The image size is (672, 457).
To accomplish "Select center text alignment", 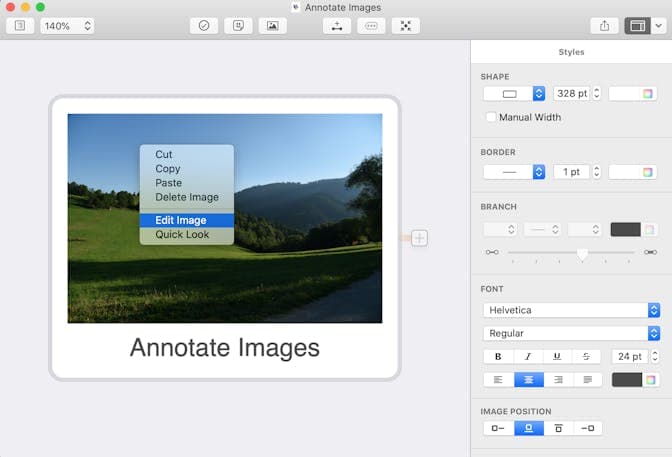I will click(529, 380).
